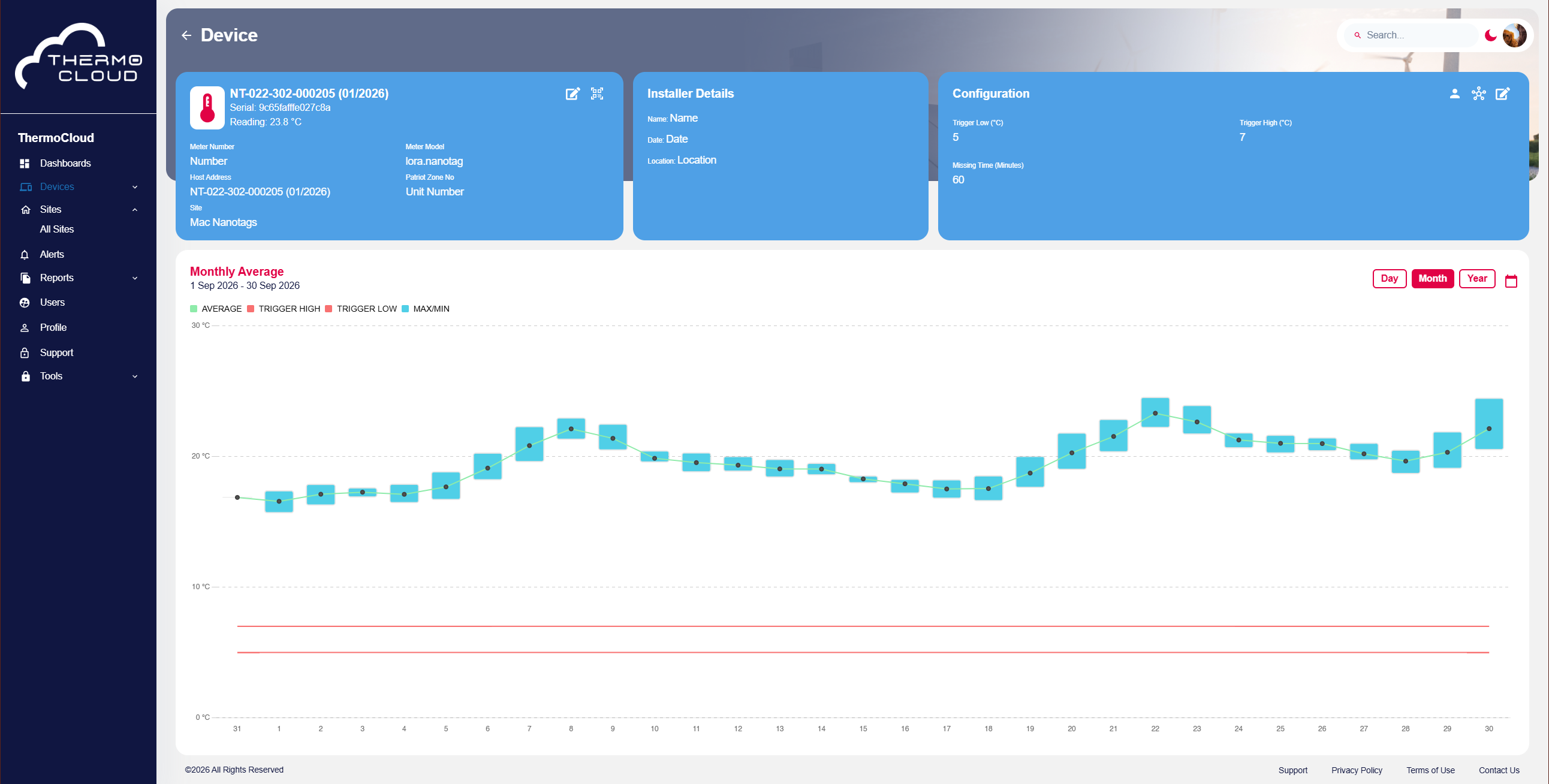Click the Reports document icon
Image resolution: width=1549 pixels, height=784 pixels.
[x=25, y=278]
